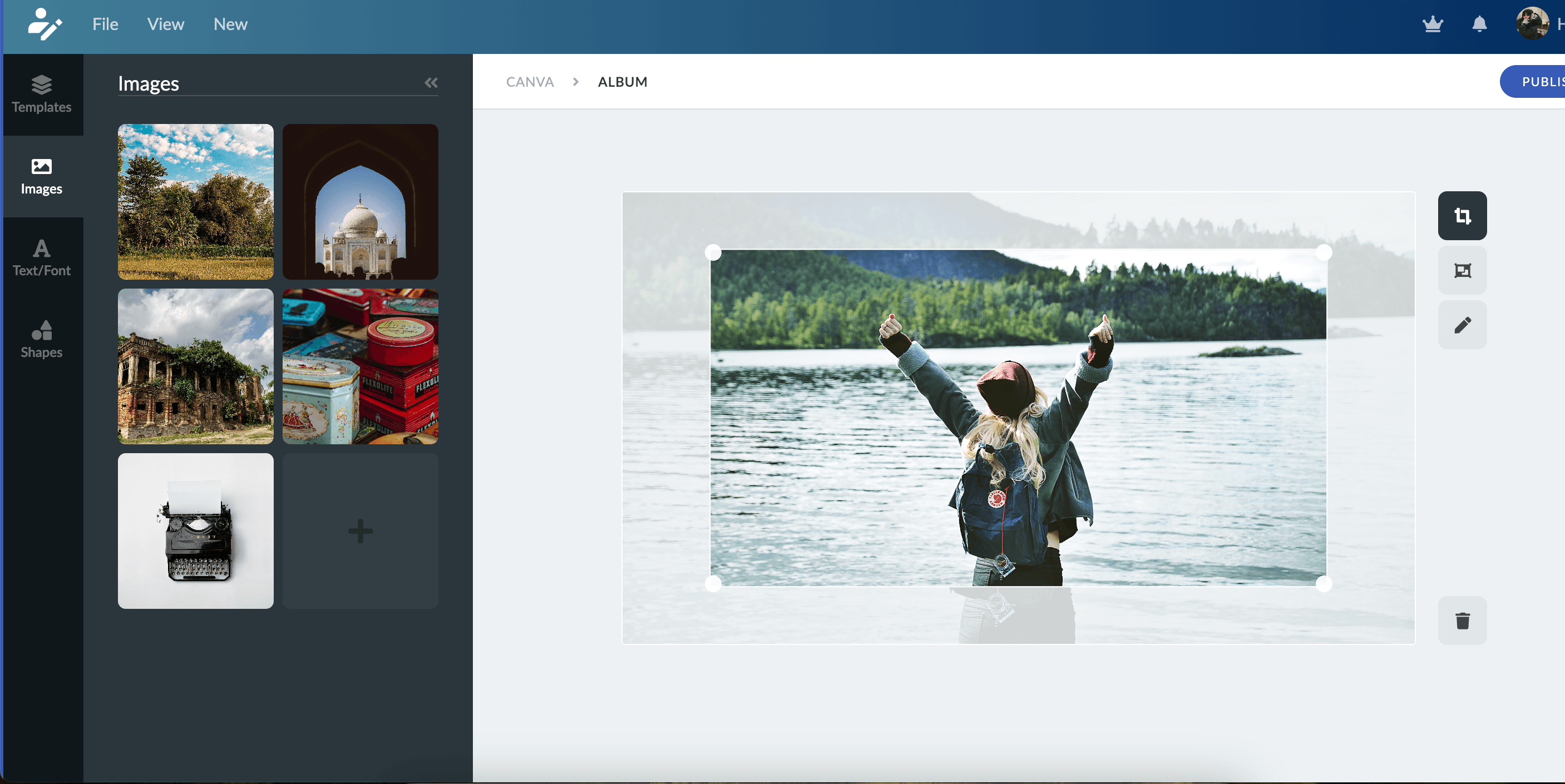Viewport: 1565px width, 784px height.
Task: Open the Images panel
Action: pyautogui.click(x=42, y=176)
